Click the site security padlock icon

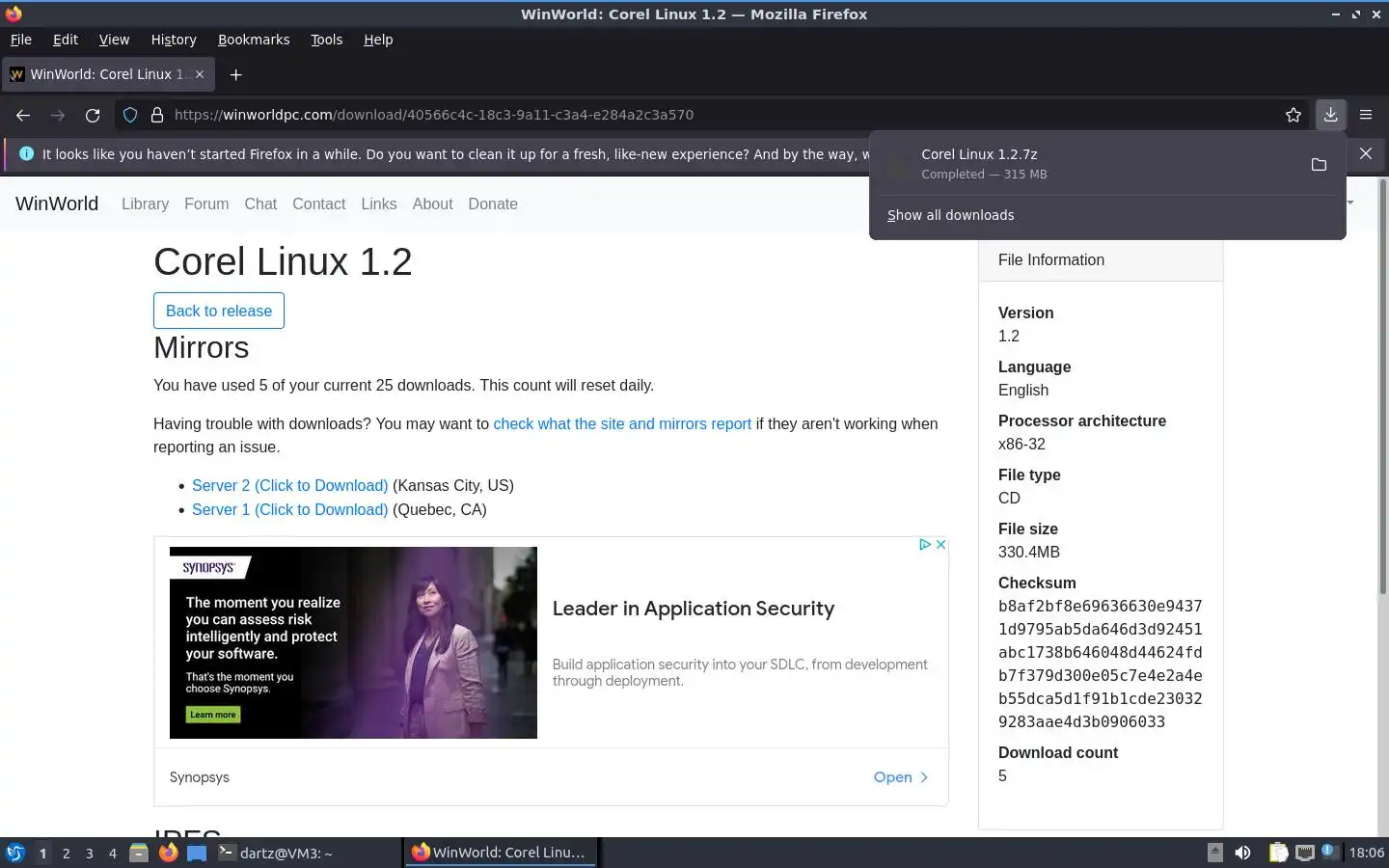pos(157,115)
